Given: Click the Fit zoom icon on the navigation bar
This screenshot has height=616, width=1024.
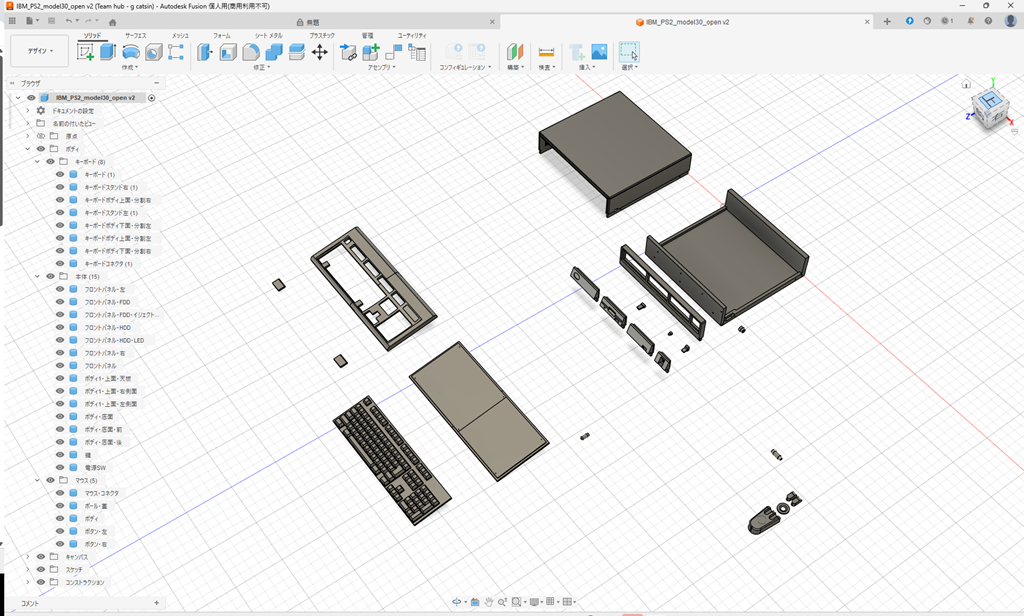Looking at the screenshot, I should (x=515, y=601).
